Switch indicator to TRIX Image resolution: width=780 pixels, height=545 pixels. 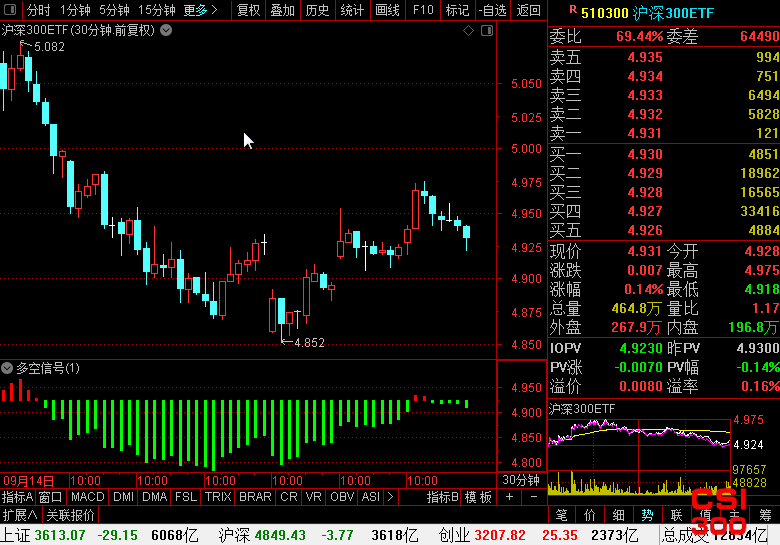pyautogui.click(x=218, y=497)
